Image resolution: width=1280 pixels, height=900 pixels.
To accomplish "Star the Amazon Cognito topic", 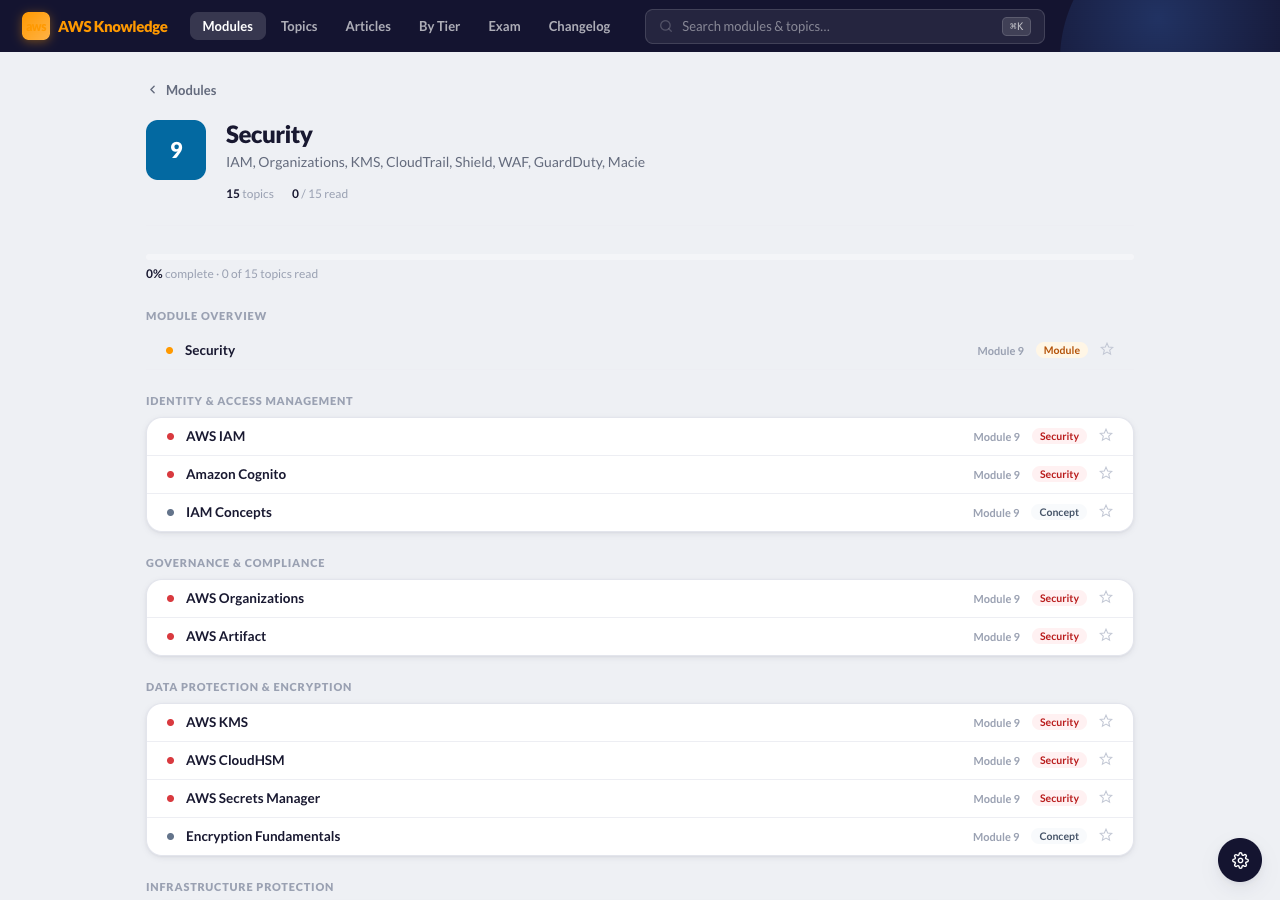I will (x=1106, y=474).
